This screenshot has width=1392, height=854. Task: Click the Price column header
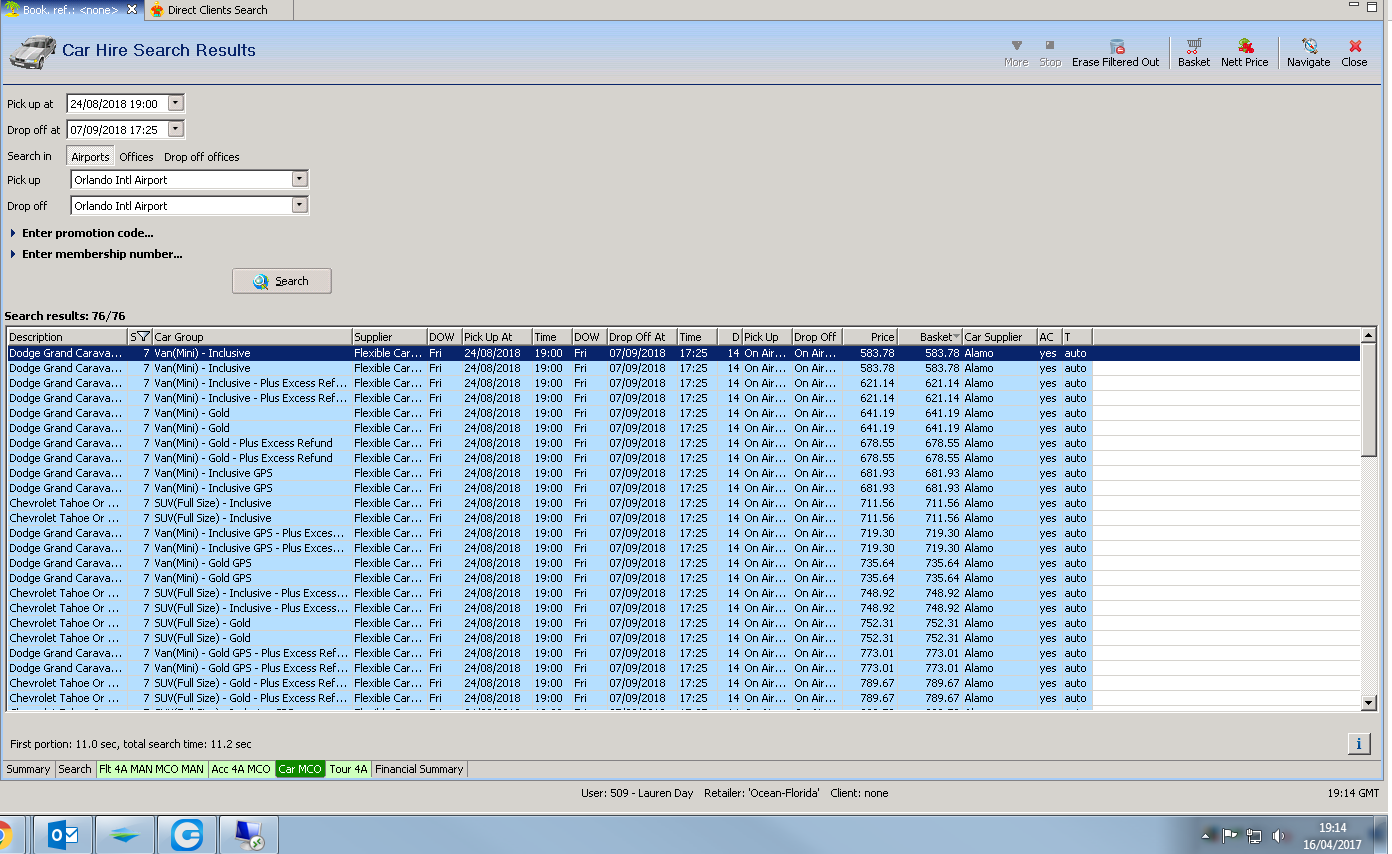(x=869, y=337)
